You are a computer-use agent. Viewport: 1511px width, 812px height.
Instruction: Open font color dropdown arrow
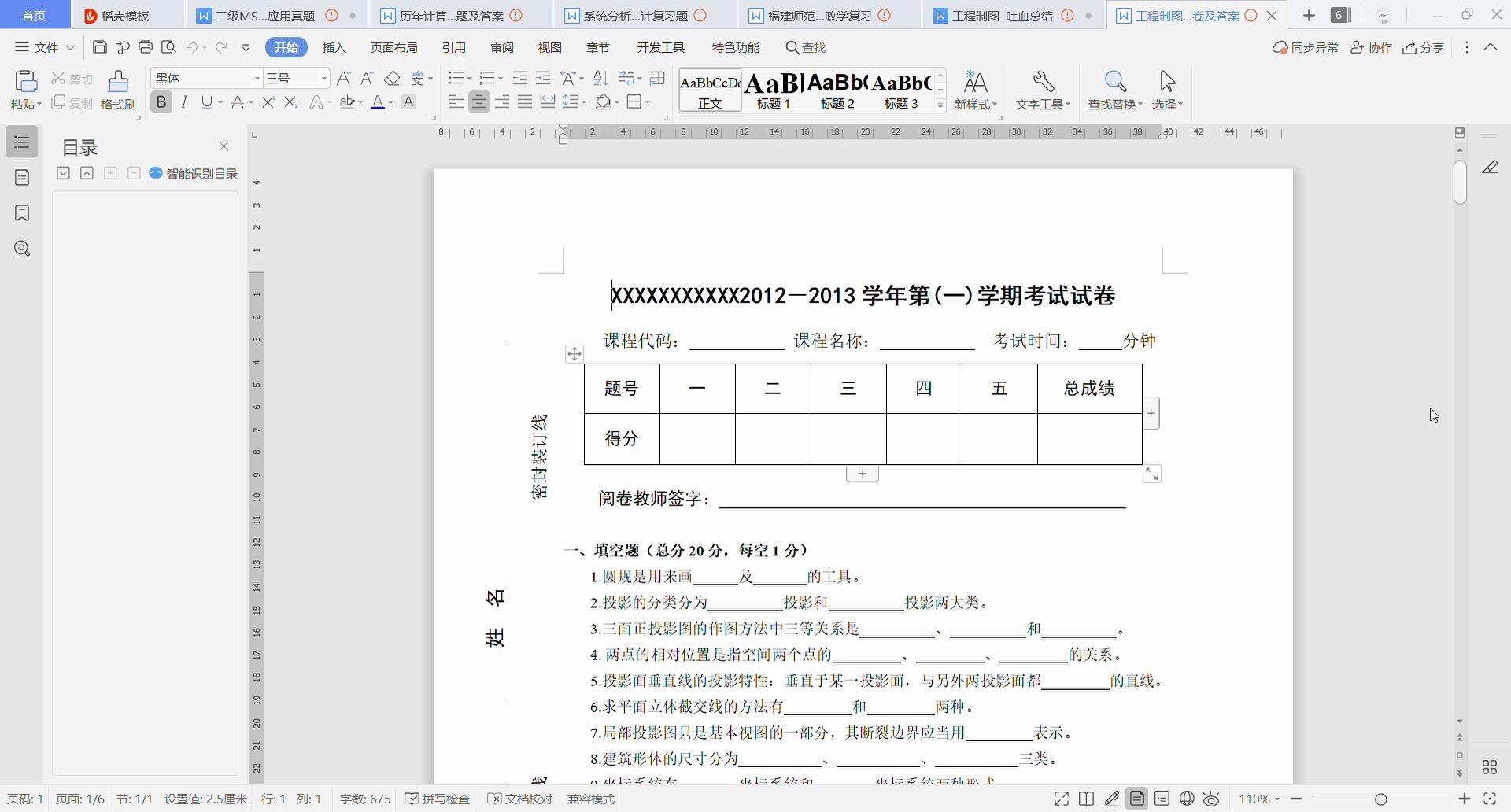391,102
